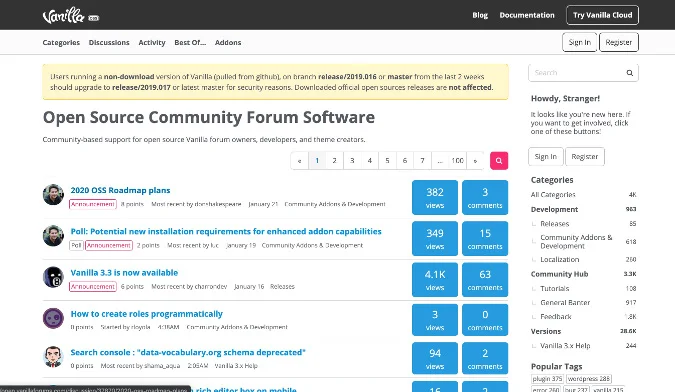Select page 3 in pagination
The width and height of the screenshot is (675, 392).
[x=352, y=161]
